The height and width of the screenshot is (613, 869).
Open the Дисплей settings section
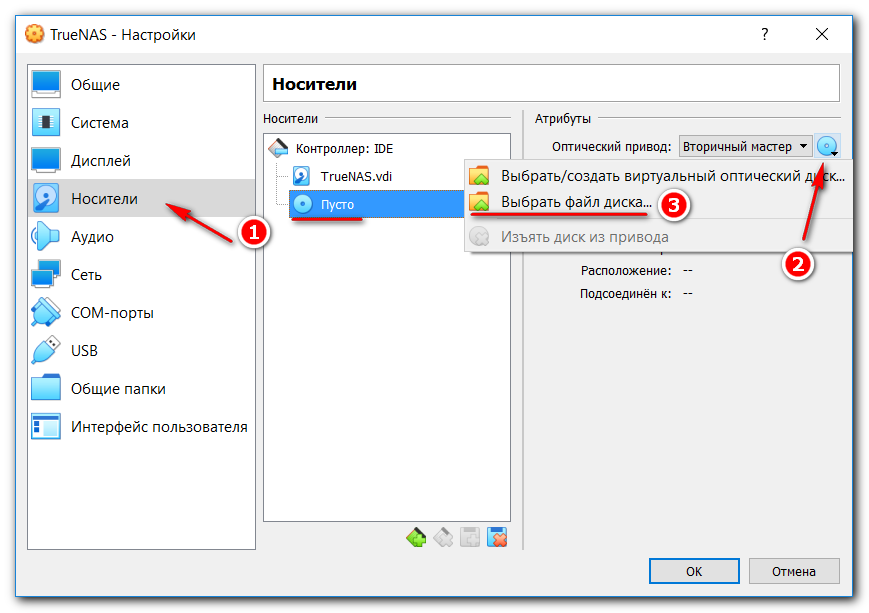[141, 161]
